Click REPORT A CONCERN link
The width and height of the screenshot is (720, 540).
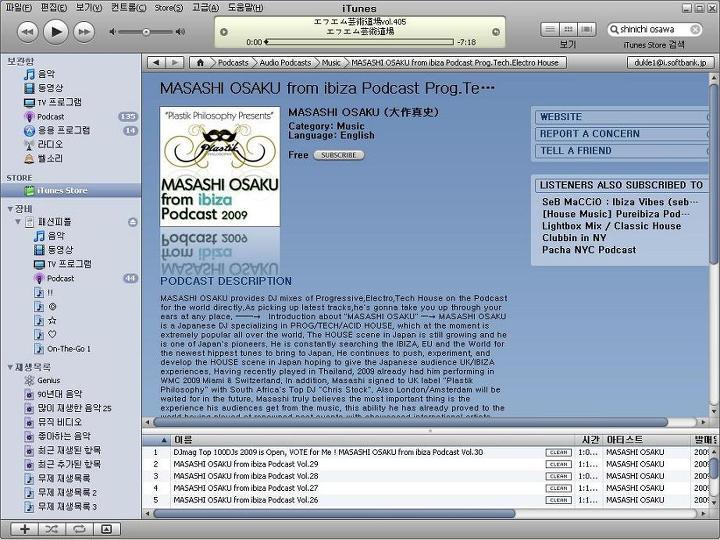(x=621, y=134)
